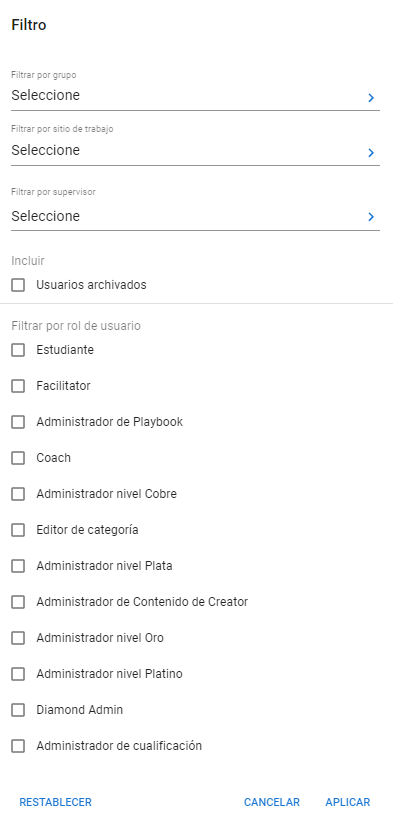This screenshot has height=832, width=393.
Task: Select the Administrador de Playbook checkbox
Action: click(18, 422)
